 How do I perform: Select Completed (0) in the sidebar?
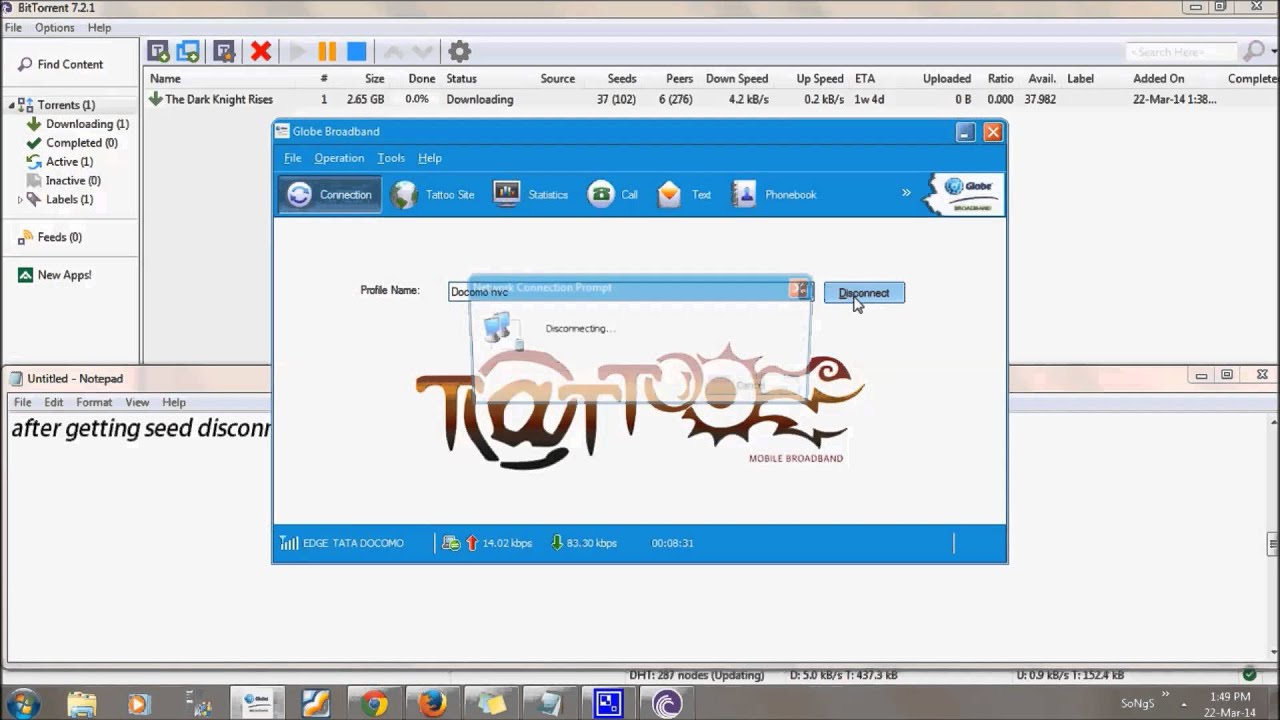pyautogui.click(x=81, y=143)
